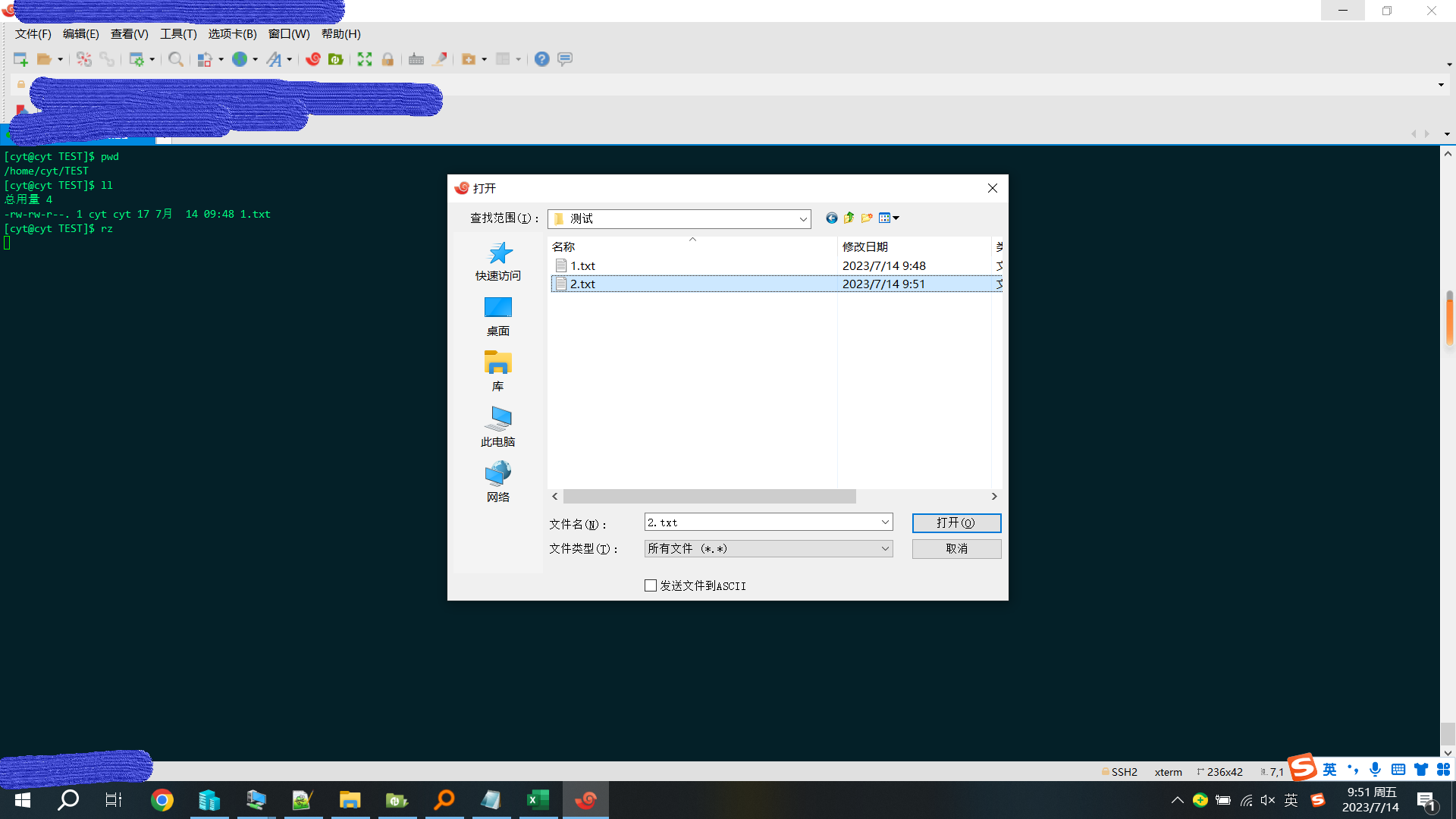This screenshot has height=819, width=1456.
Task: Sort files by 名称 column header
Action: 692,247
